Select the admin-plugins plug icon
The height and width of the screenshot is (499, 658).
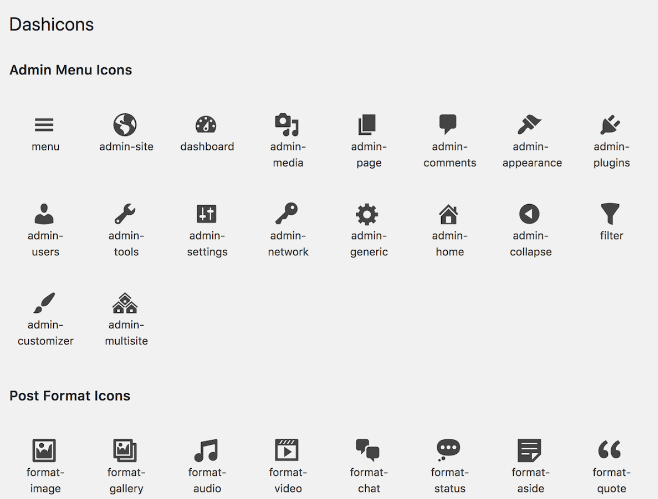point(610,125)
